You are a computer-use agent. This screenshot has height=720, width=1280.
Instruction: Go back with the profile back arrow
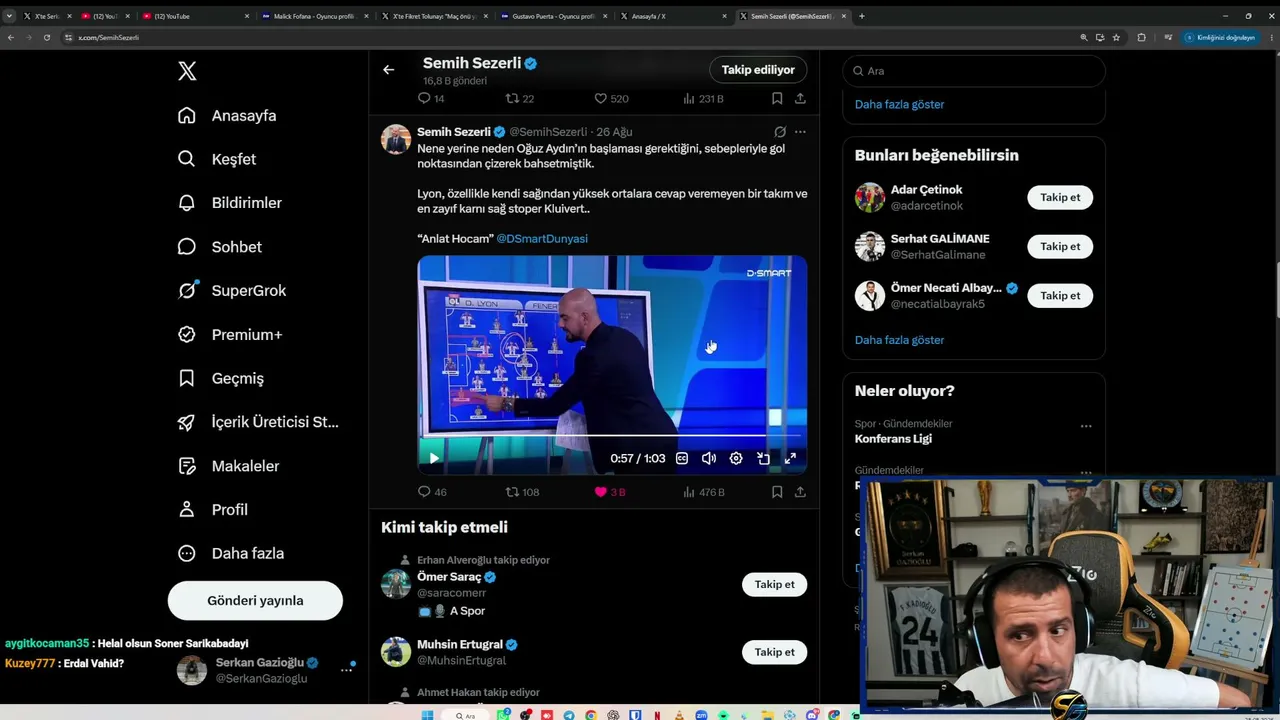click(x=389, y=70)
